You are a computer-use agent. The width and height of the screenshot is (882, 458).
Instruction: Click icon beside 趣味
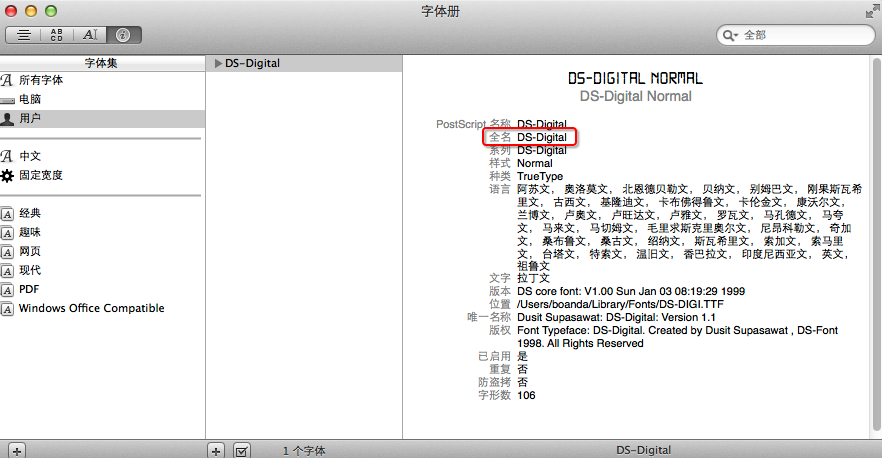(7, 234)
